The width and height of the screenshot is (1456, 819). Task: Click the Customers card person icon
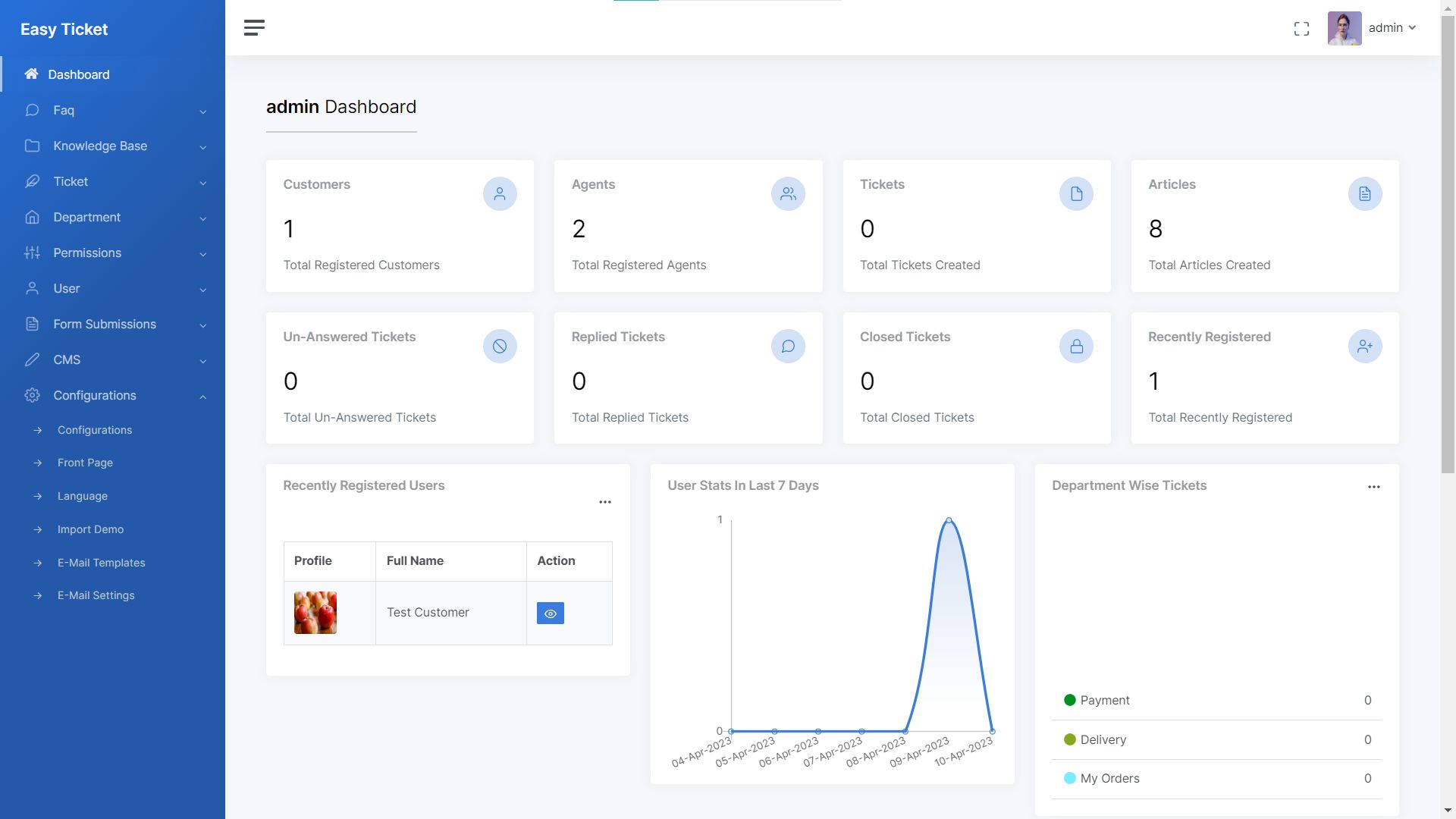[x=500, y=194]
